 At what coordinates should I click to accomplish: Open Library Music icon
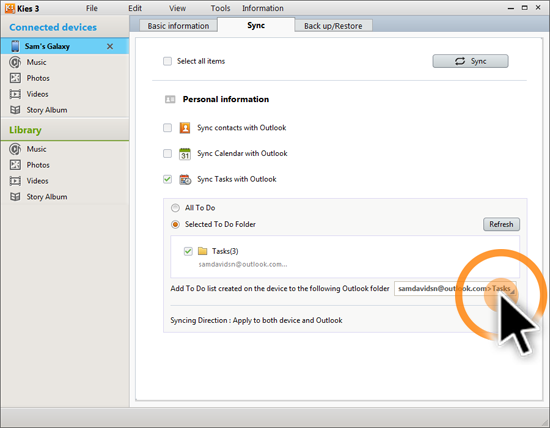pos(15,149)
